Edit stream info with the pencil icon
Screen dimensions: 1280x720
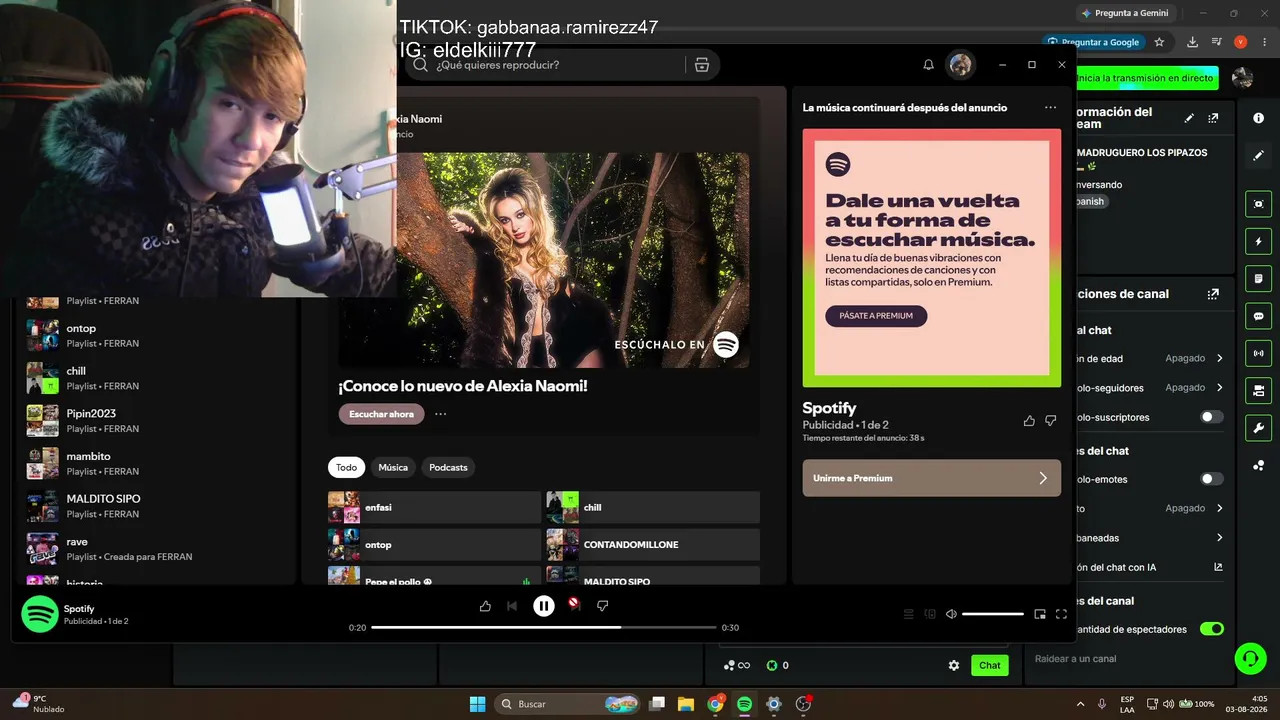(1189, 118)
